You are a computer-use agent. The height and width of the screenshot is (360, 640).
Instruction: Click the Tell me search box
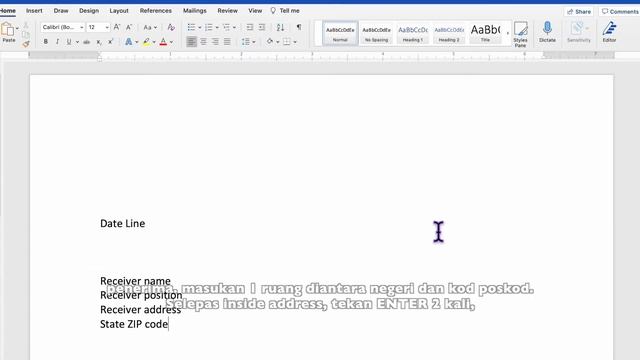click(285, 11)
